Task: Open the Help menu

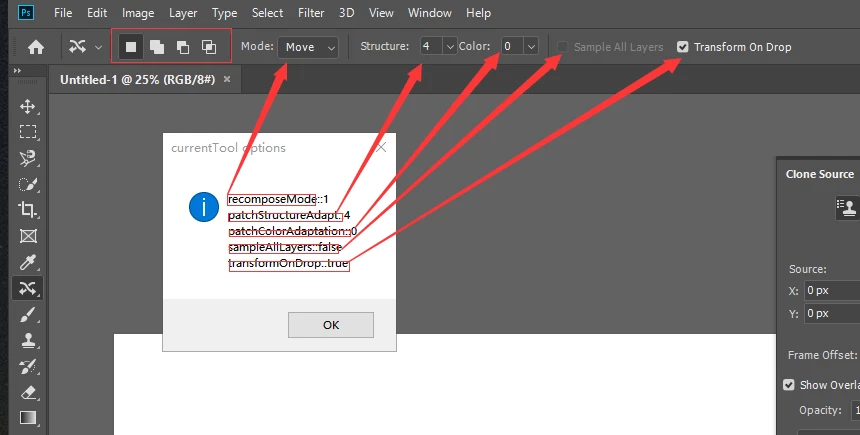Action: pyautogui.click(x=478, y=13)
